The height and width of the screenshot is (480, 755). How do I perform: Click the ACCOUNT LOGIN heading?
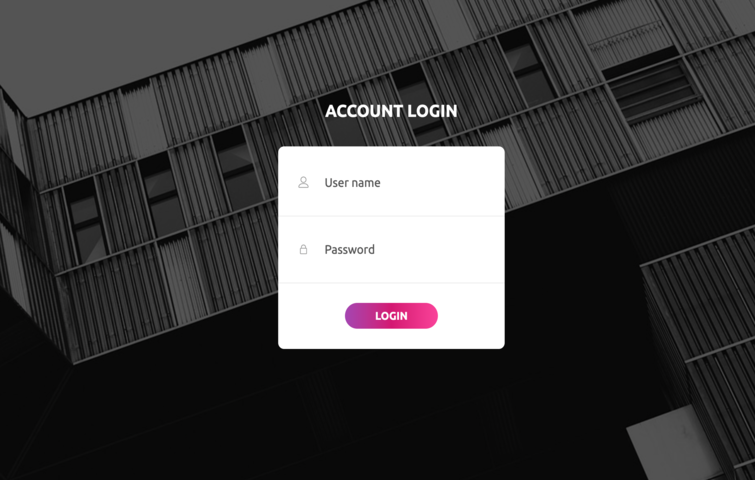point(391,111)
